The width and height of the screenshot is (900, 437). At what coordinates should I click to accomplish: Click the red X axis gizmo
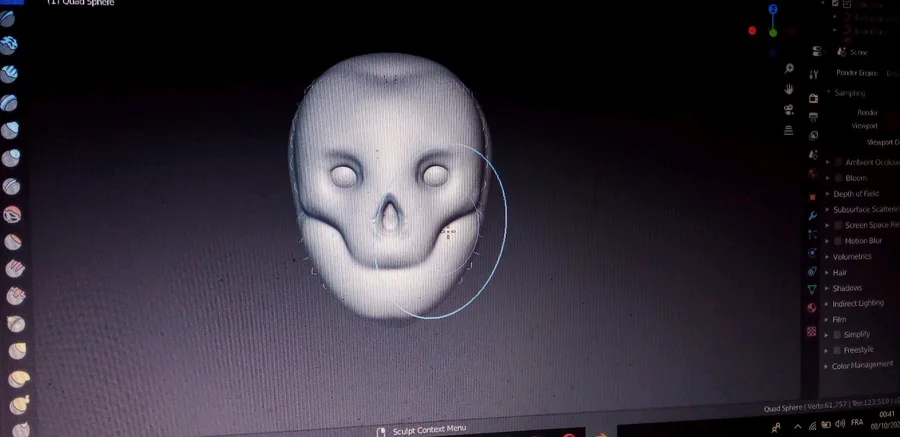pos(752,30)
